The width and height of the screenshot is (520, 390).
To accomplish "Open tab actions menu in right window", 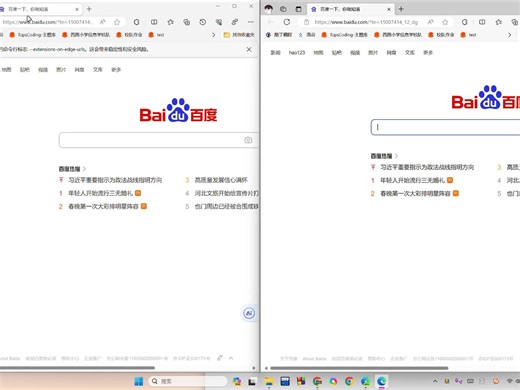I will (x=298, y=9).
